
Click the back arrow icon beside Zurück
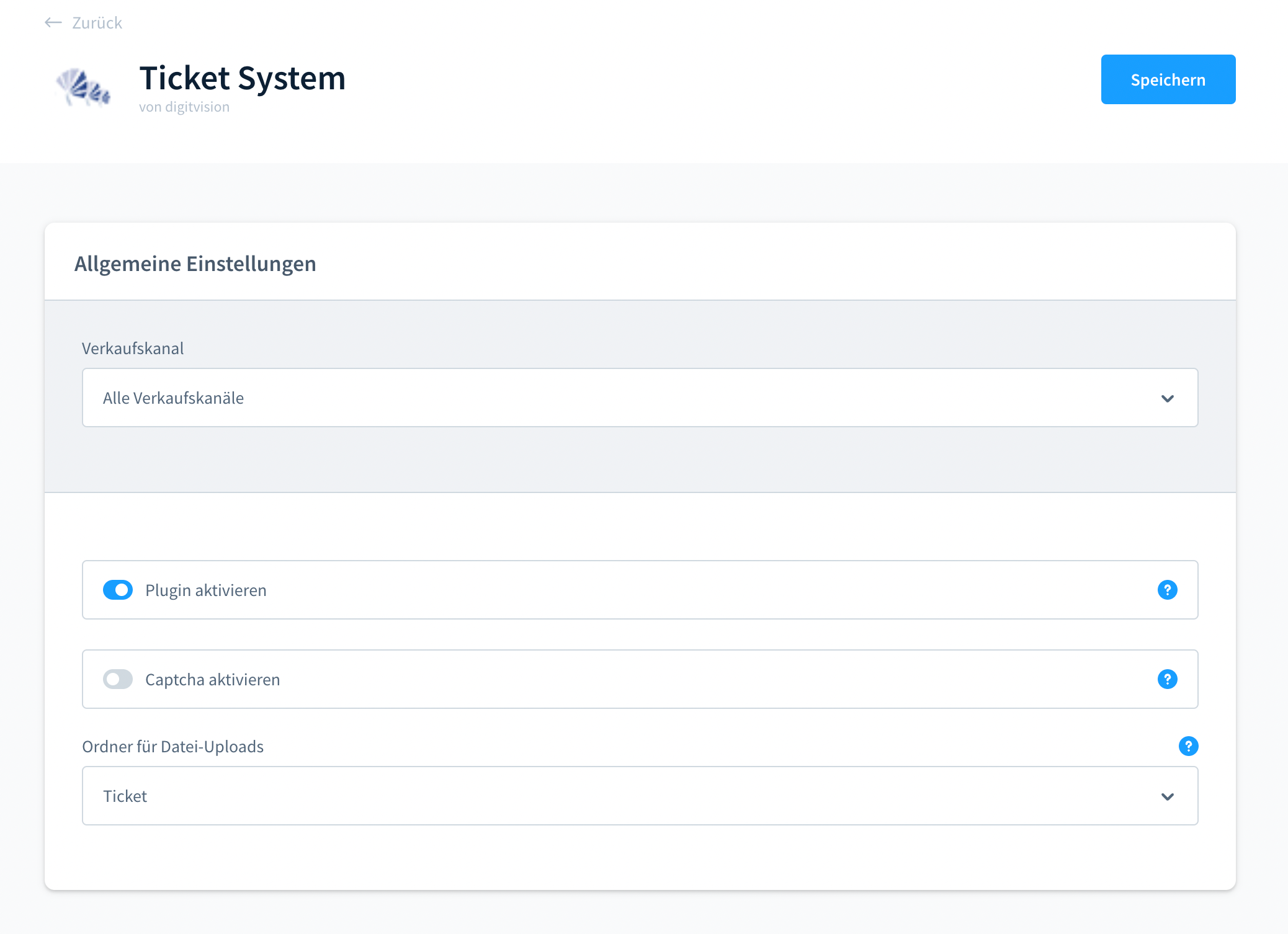point(53,23)
